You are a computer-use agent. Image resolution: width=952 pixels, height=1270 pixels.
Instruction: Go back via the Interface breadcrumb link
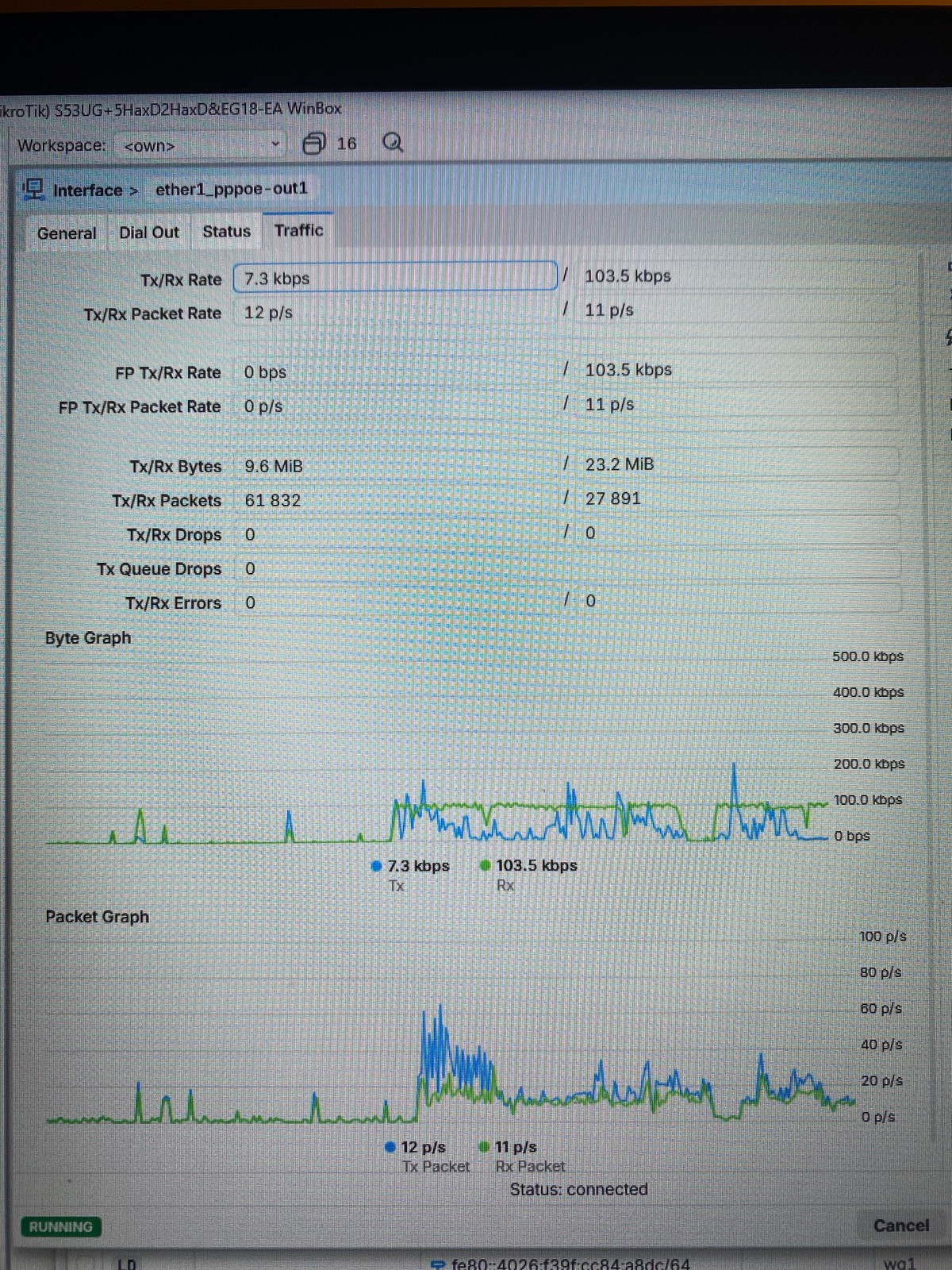tap(87, 190)
